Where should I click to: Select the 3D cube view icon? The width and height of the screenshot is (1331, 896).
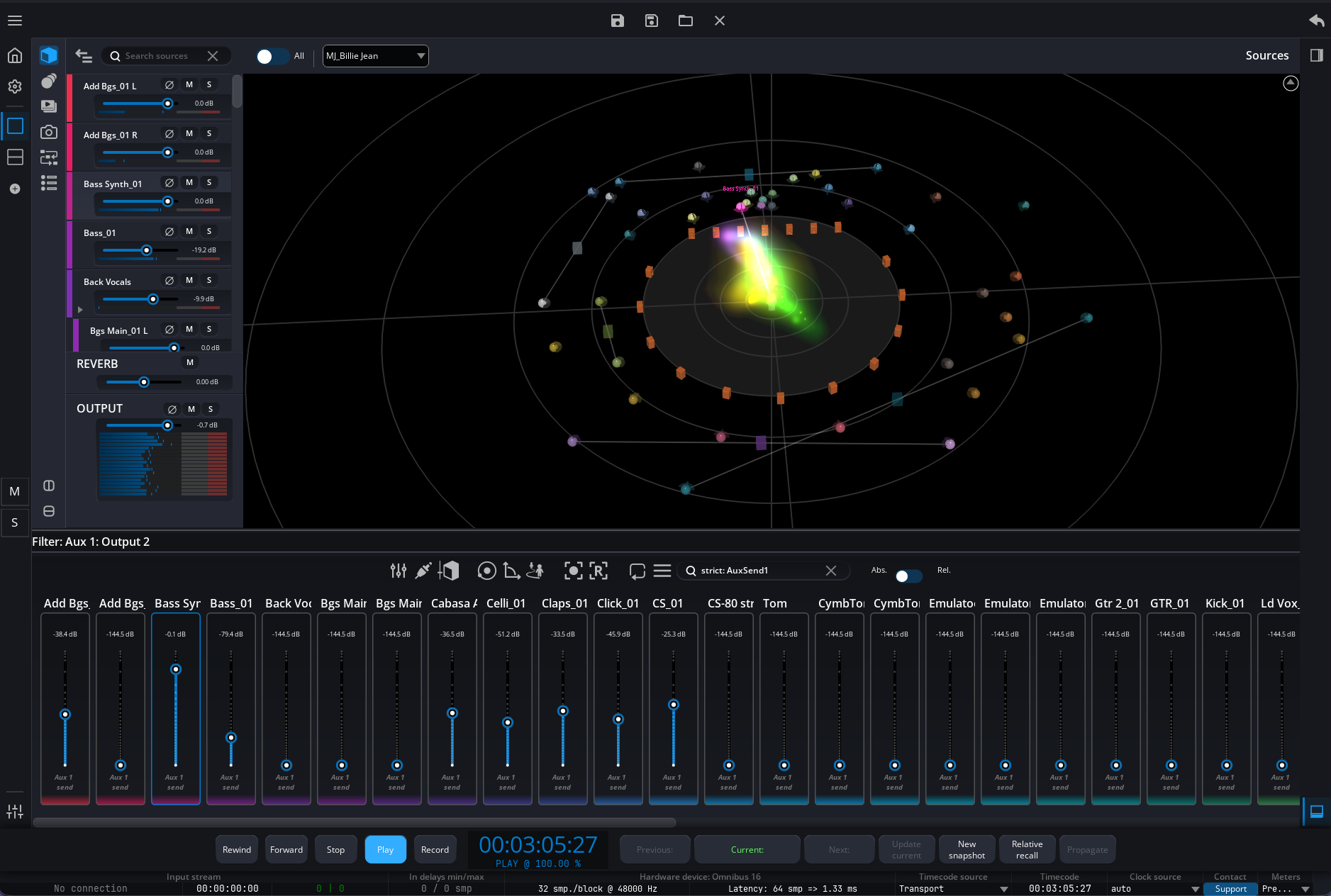coord(48,55)
